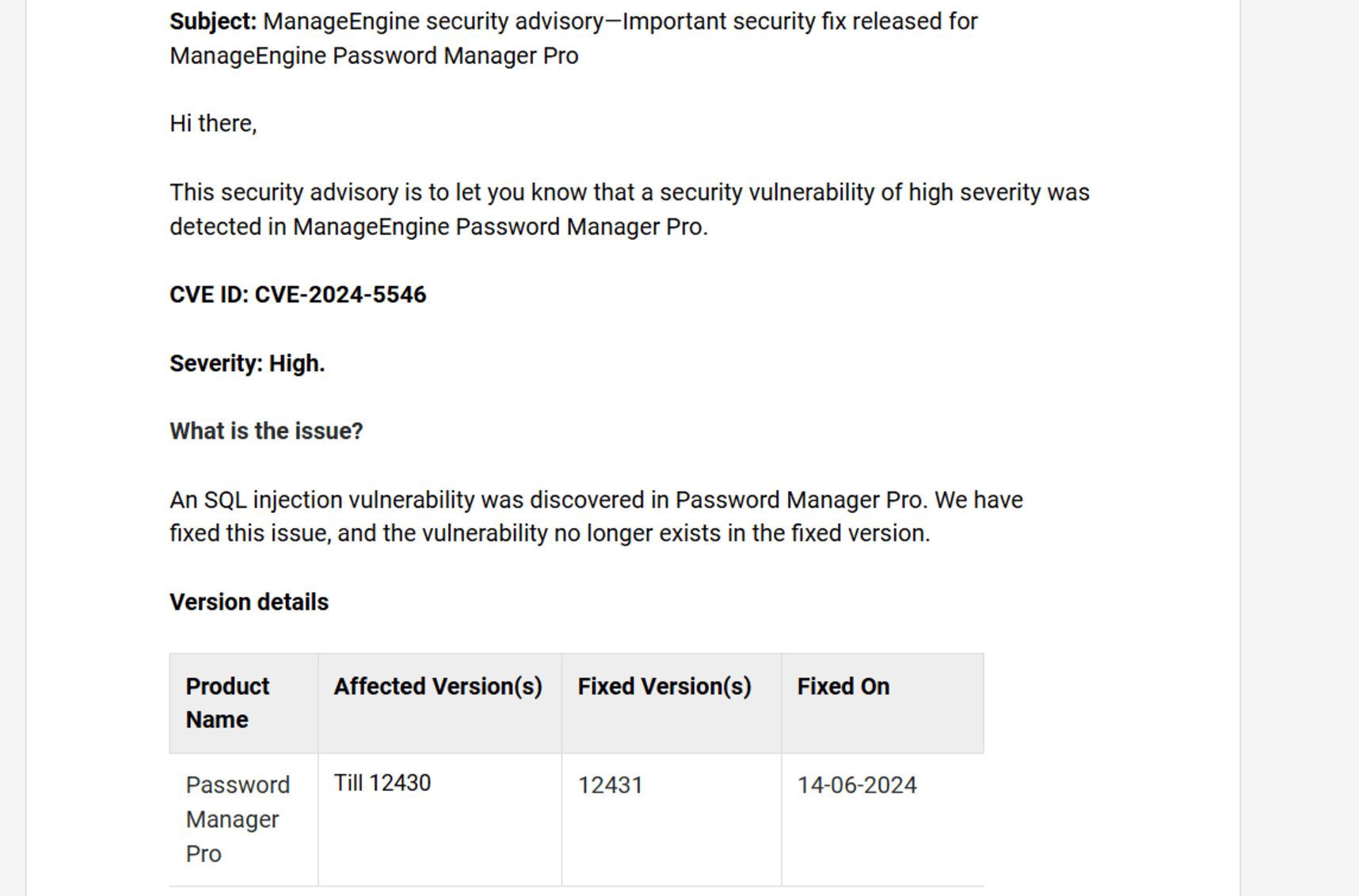Click the fixed date 14-06-2024 cell
The width and height of the screenshot is (1359, 896).
coord(857,785)
